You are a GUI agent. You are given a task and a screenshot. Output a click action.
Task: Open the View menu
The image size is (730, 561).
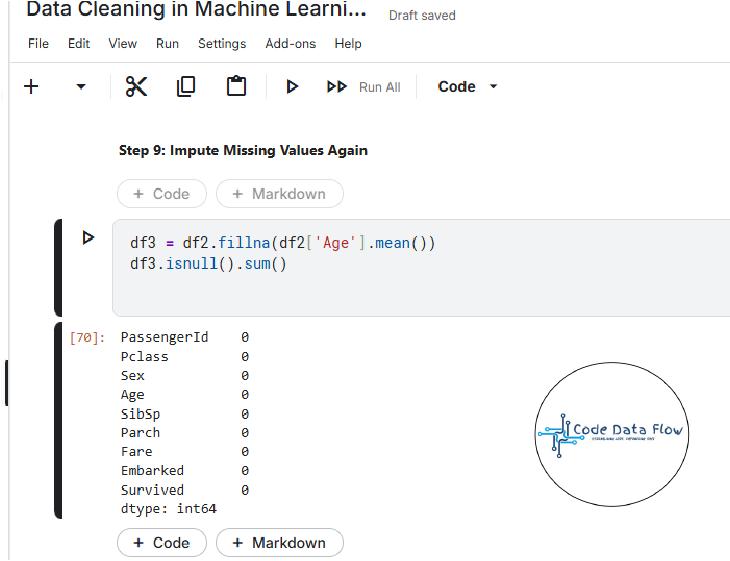point(122,44)
